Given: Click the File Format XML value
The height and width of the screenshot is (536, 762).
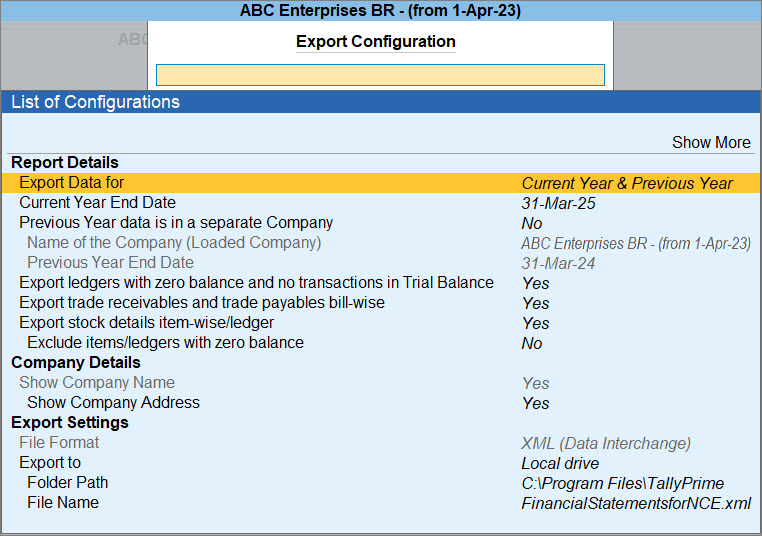Looking at the screenshot, I should click(606, 443).
